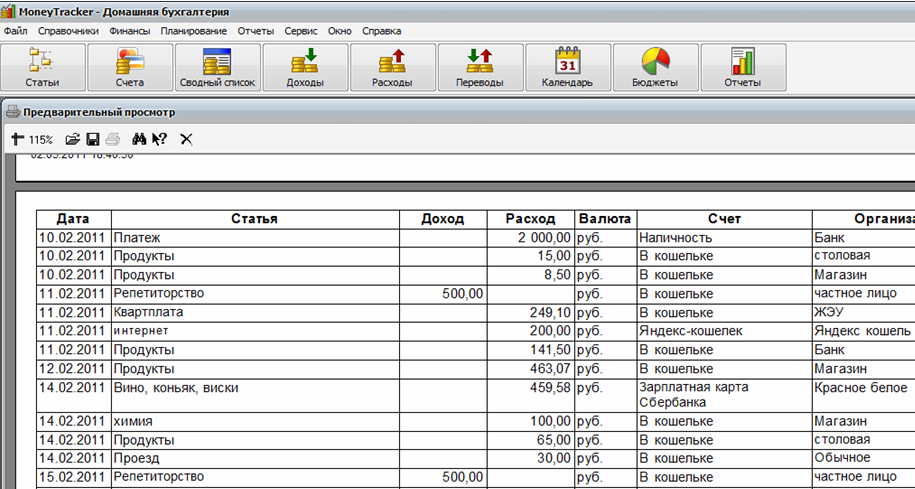The width and height of the screenshot is (915, 489).
Task: Open the Отчеты reports toolbar button
Action: pyautogui.click(x=742, y=67)
